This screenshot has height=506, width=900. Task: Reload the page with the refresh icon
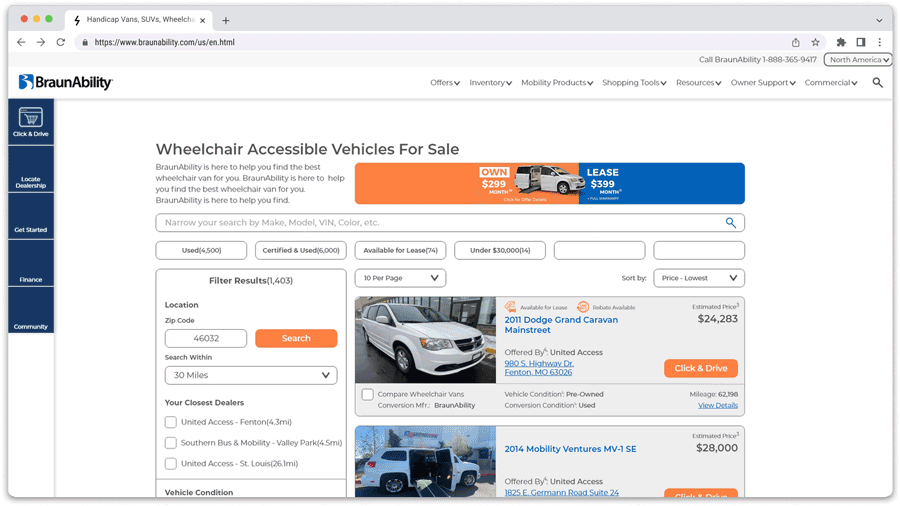tap(61, 42)
